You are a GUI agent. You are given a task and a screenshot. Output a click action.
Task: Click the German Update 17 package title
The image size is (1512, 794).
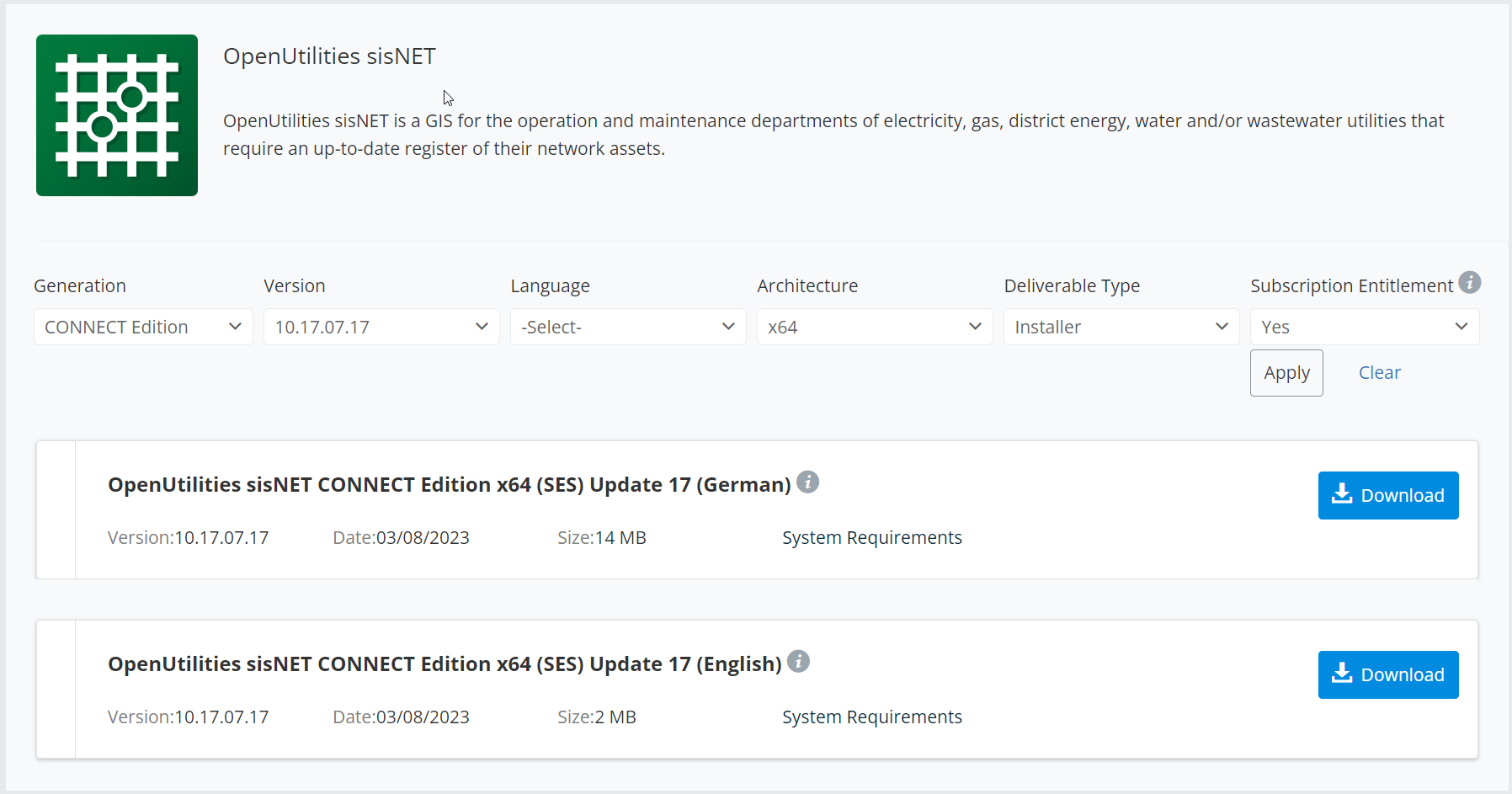point(450,485)
